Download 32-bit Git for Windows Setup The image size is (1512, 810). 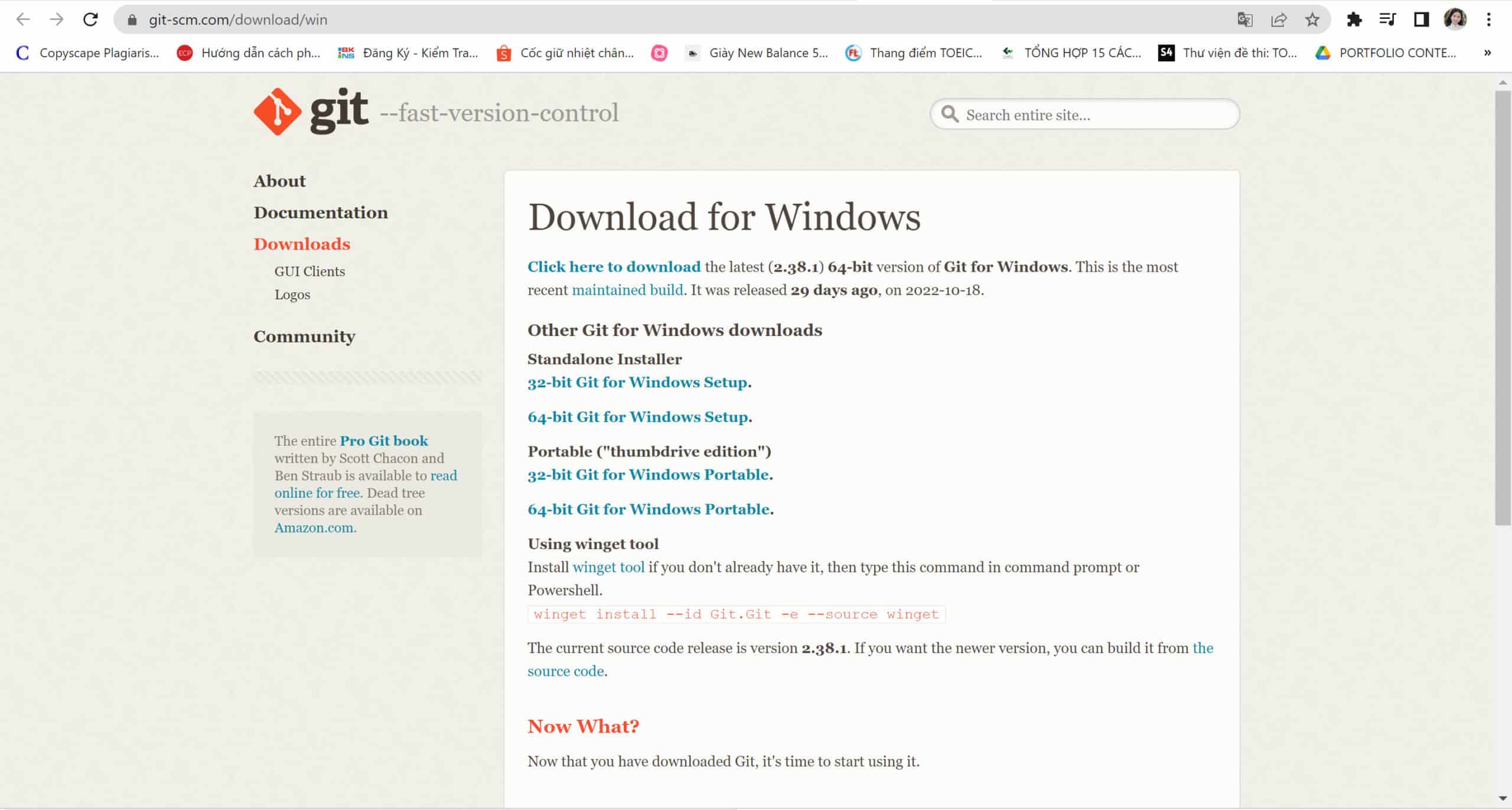click(x=637, y=383)
